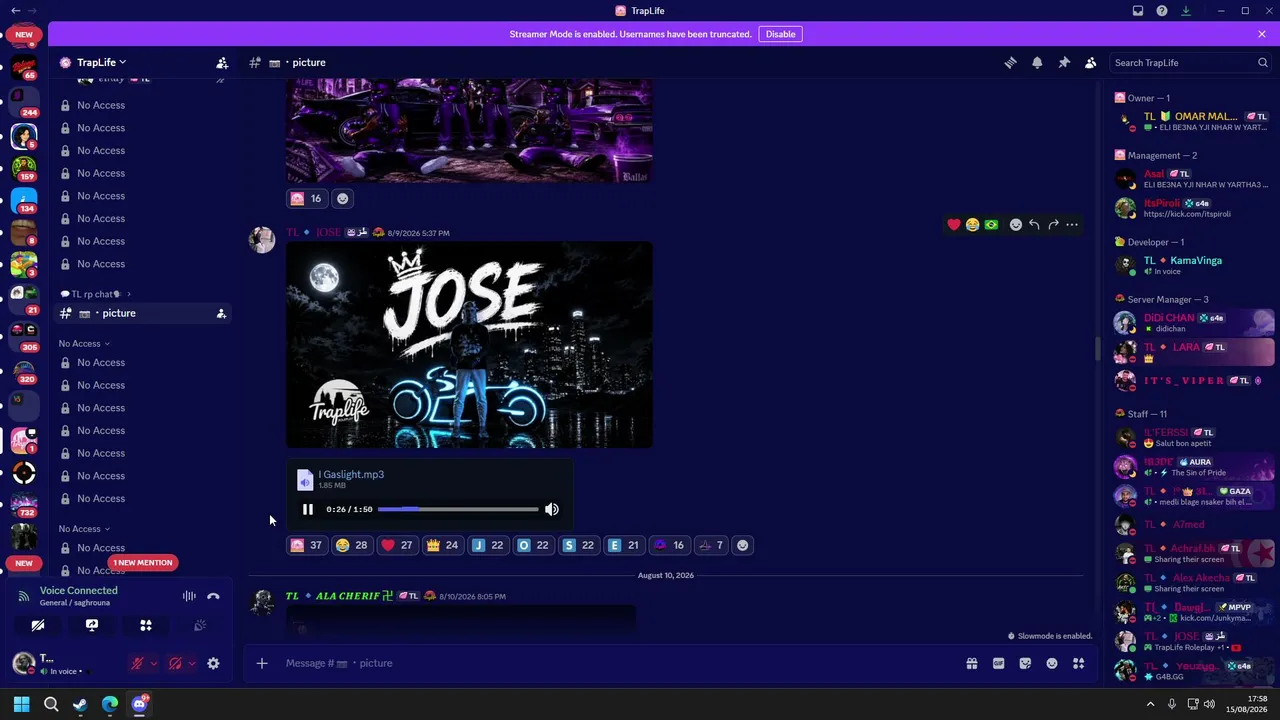Toggle the heart reaction with 27
Screen dimensions: 1280x720
pyautogui.click(x=396, y=545)
